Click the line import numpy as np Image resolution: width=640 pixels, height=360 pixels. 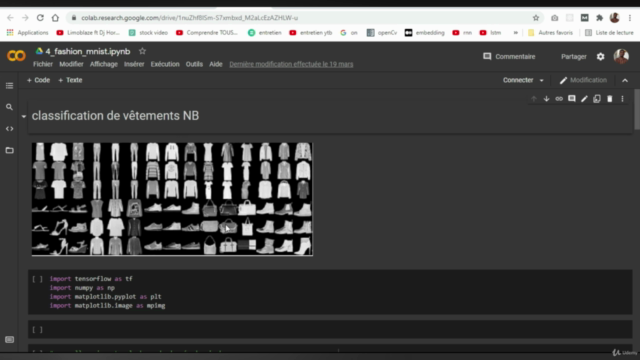coord(82,288)
